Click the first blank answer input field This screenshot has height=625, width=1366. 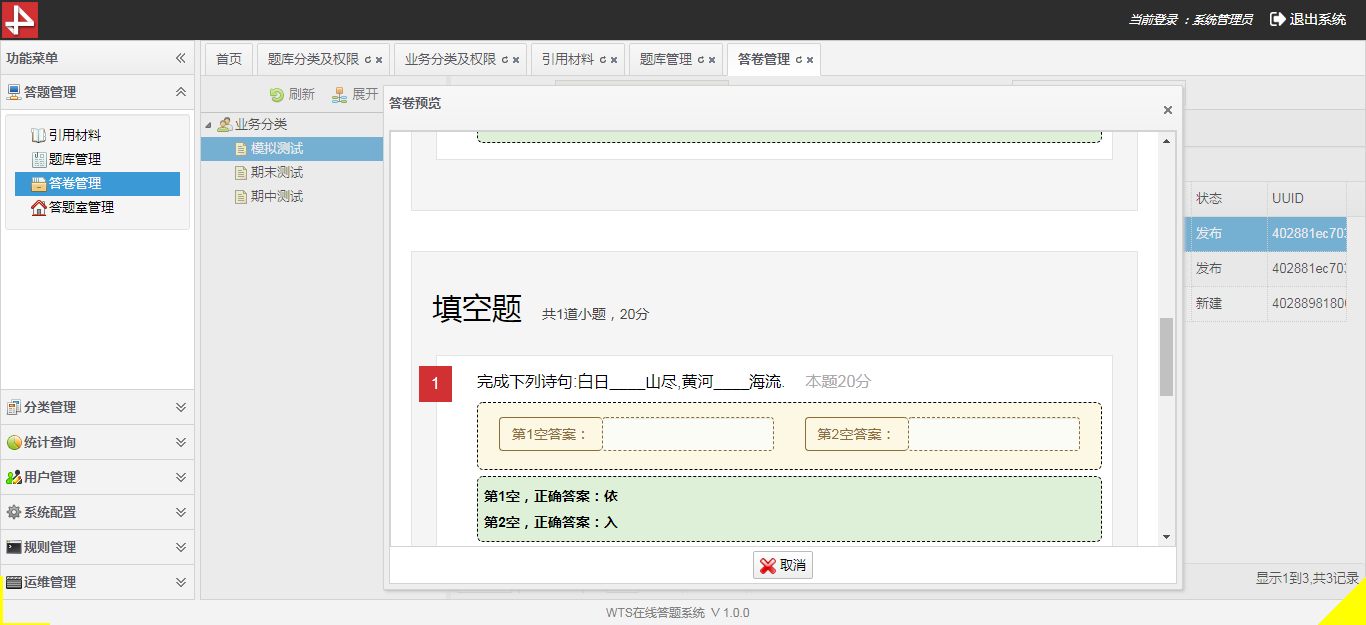[x=688, y=434]
